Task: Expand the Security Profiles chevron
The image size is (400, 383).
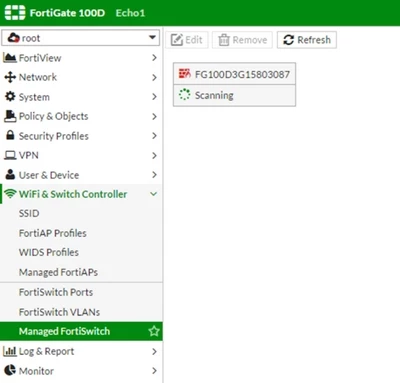Action: [154, 136]
